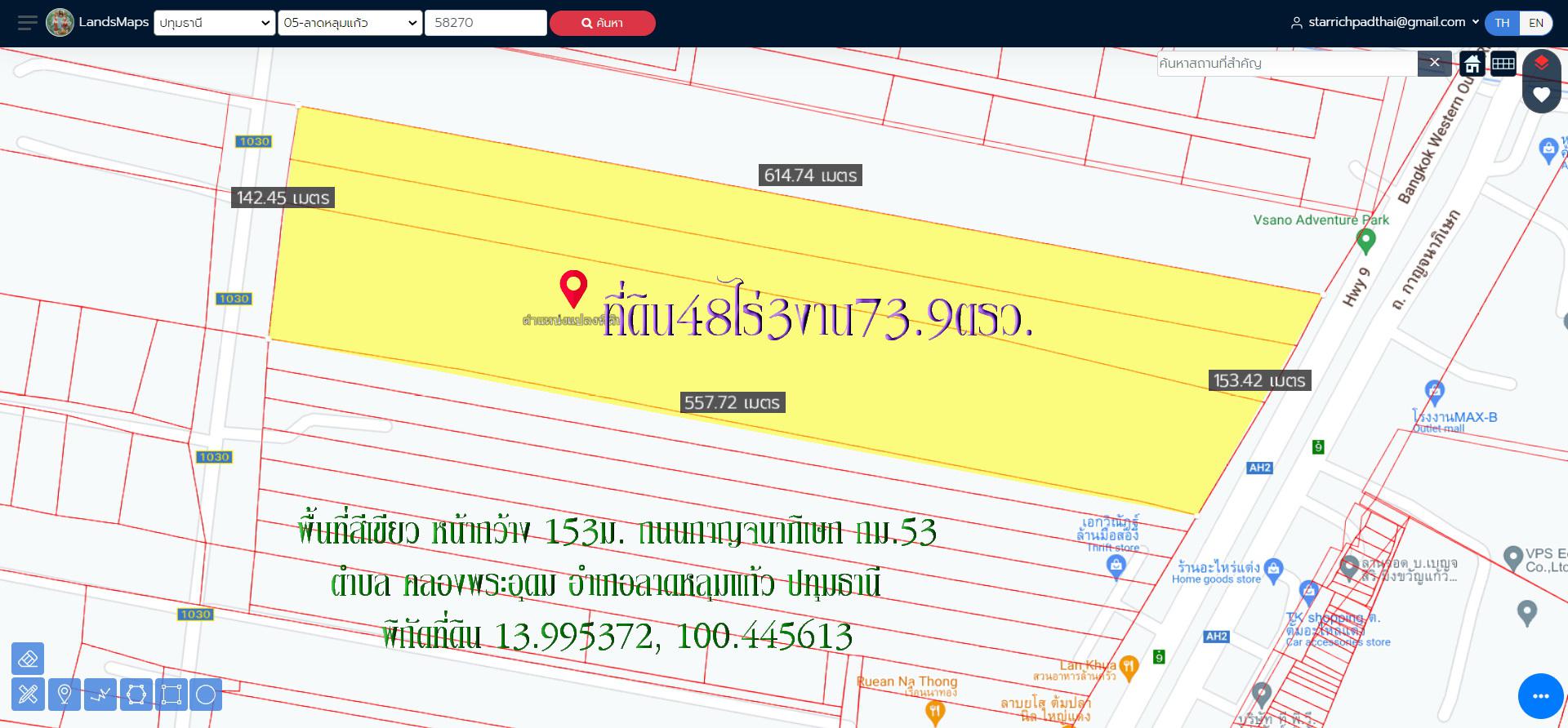Click the LandsMaps brand name

[114, 22]
